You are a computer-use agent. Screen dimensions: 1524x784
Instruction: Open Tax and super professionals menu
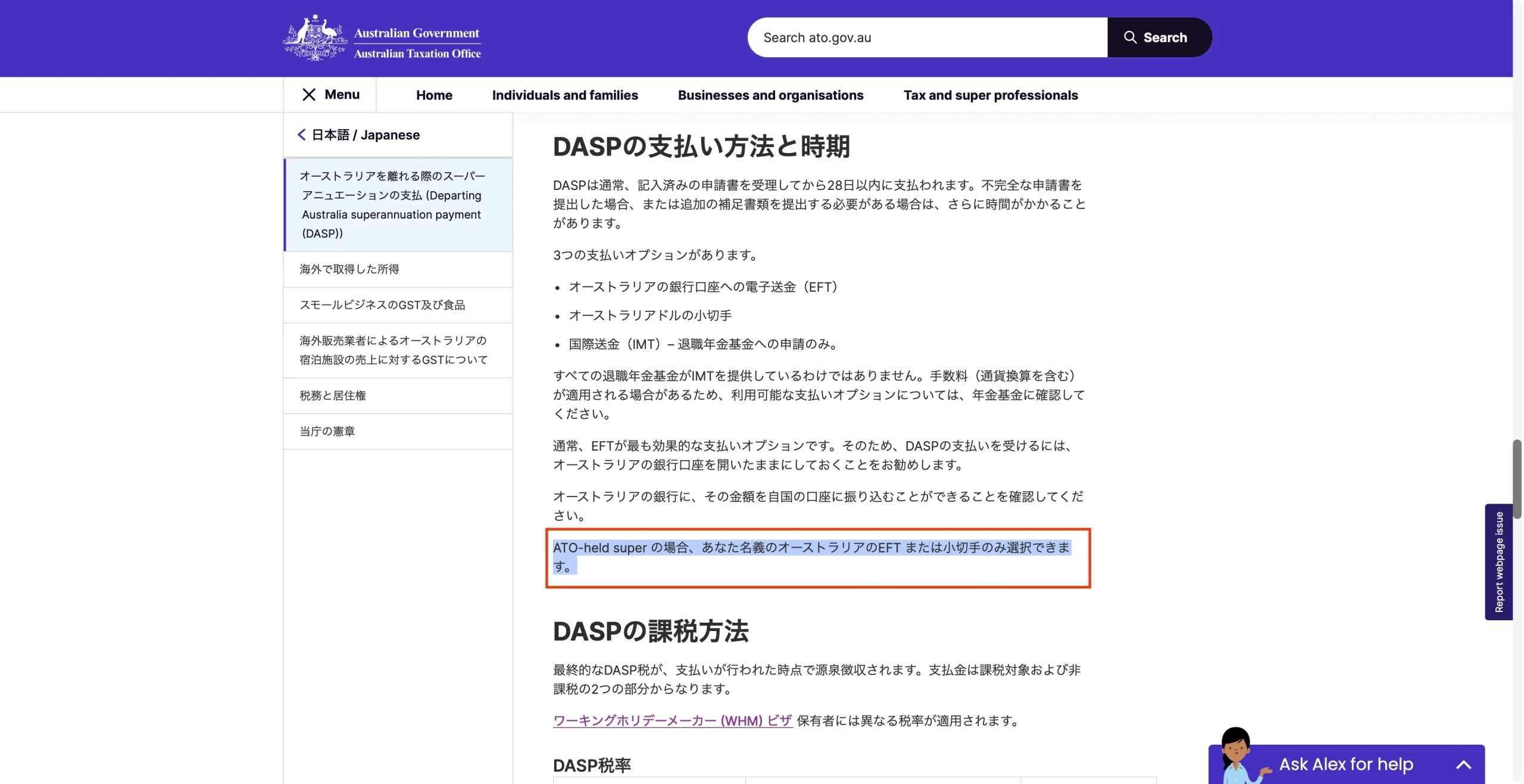click(990, 95)
